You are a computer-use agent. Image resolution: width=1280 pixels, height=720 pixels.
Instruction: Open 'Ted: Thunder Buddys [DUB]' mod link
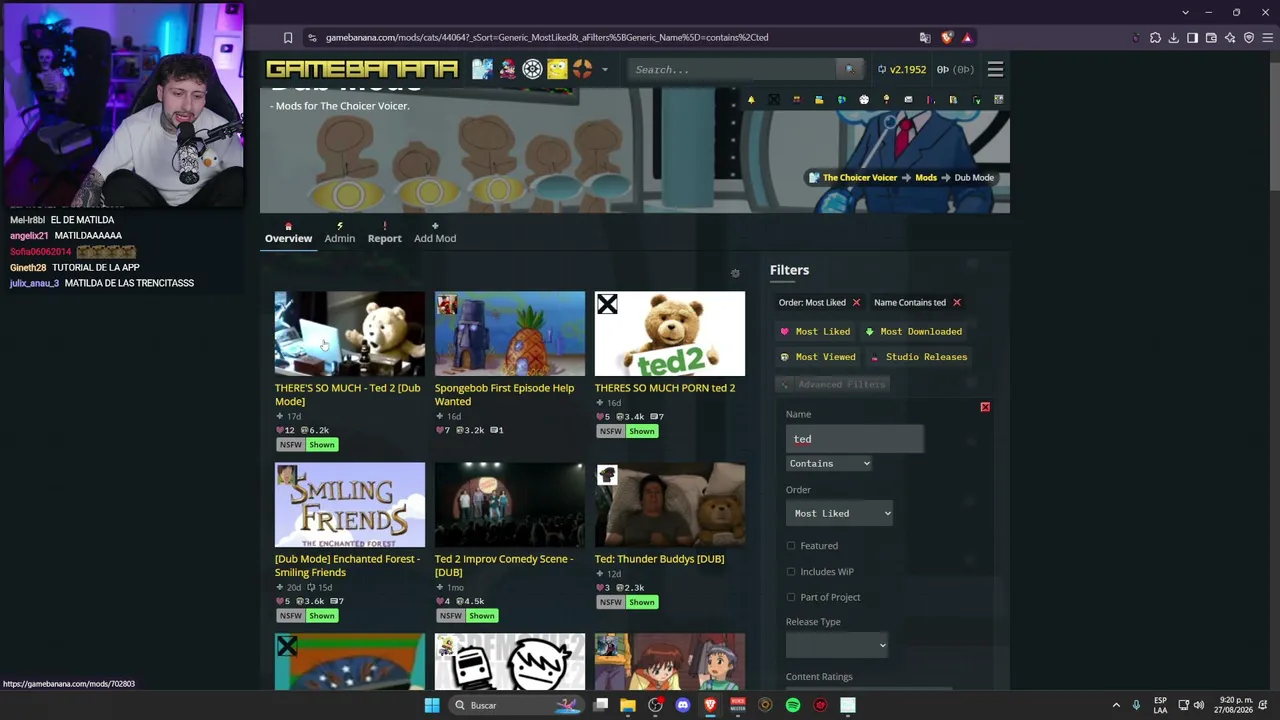point(659,559)
